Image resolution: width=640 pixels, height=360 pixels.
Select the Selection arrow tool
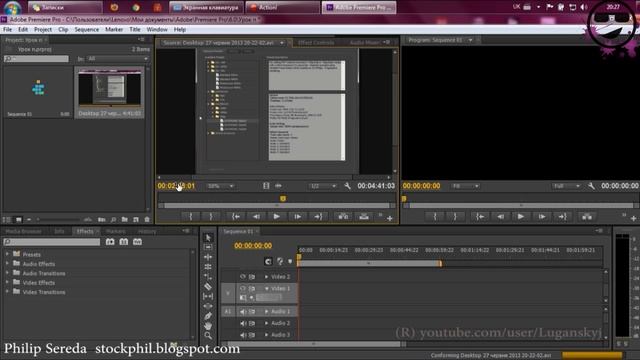point(208,238)
